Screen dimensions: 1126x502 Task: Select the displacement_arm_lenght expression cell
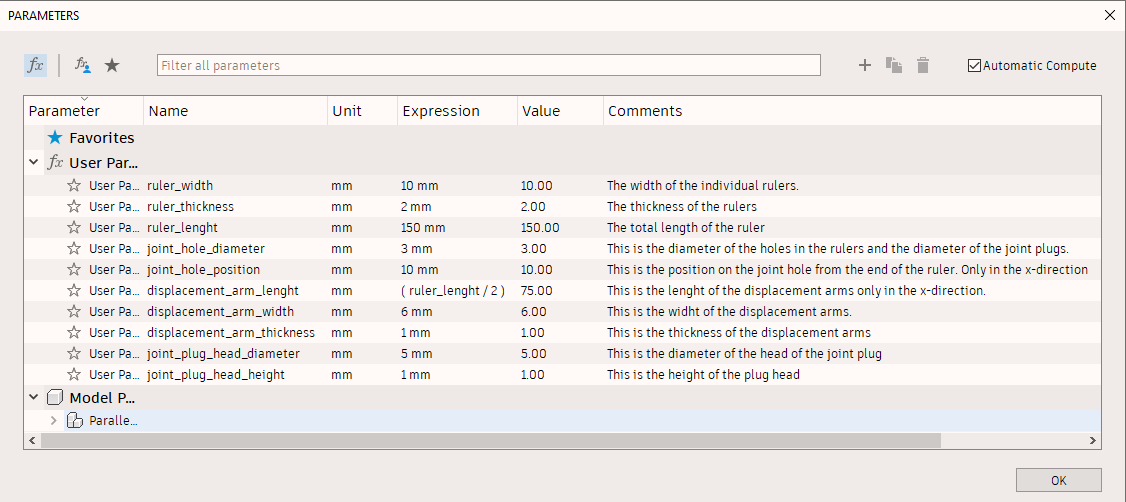pyautogui.click(x=455, y=291)
